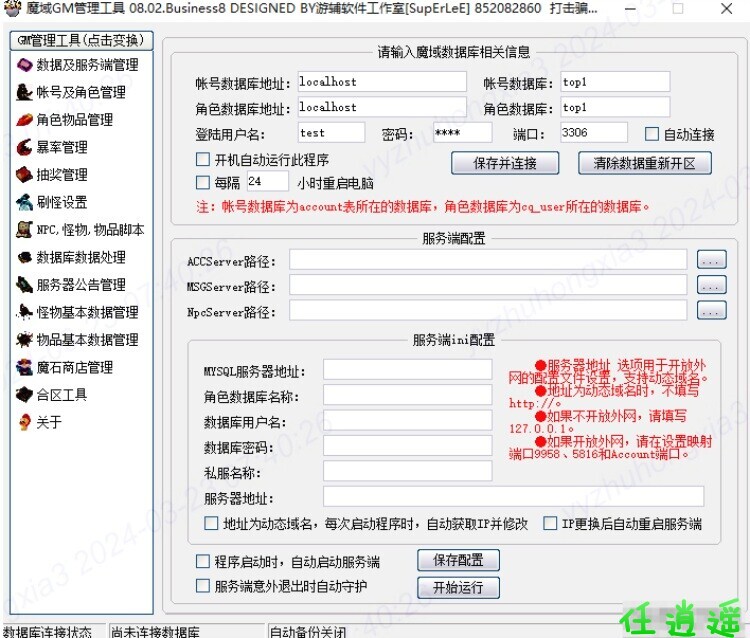
Task: Select the 角色物品管理 icon
Action: tap(24, 120)
